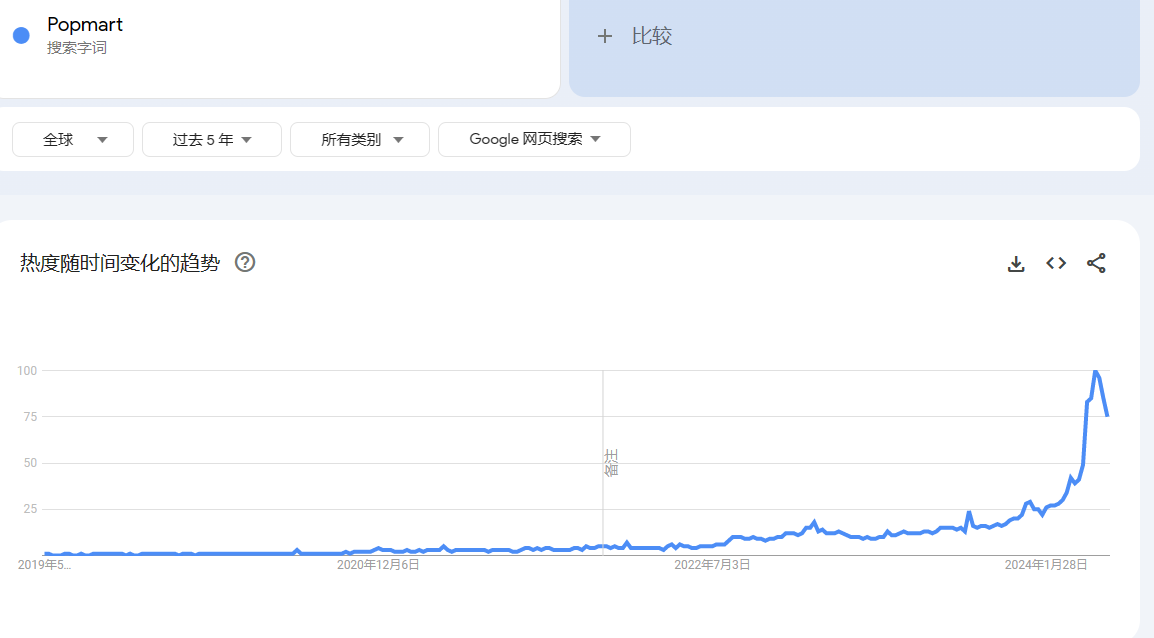Click the 50 y-axis value

pos(30,463)
